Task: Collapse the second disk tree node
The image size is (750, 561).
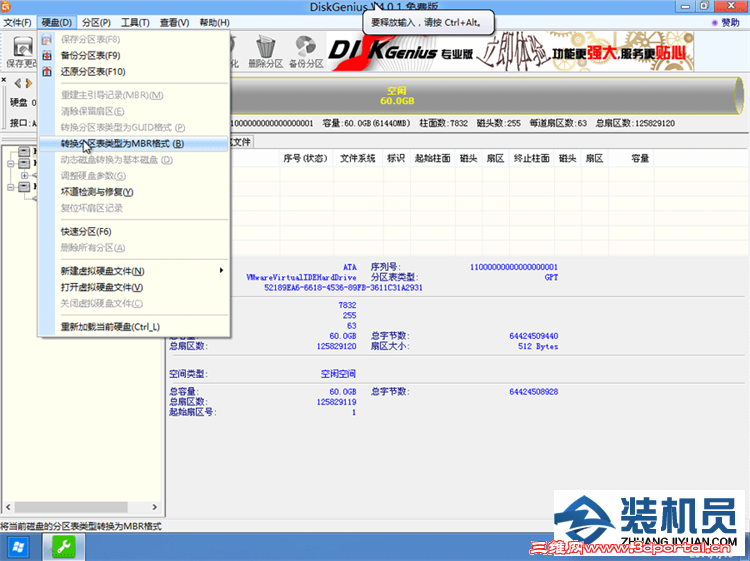Action: 11,164
